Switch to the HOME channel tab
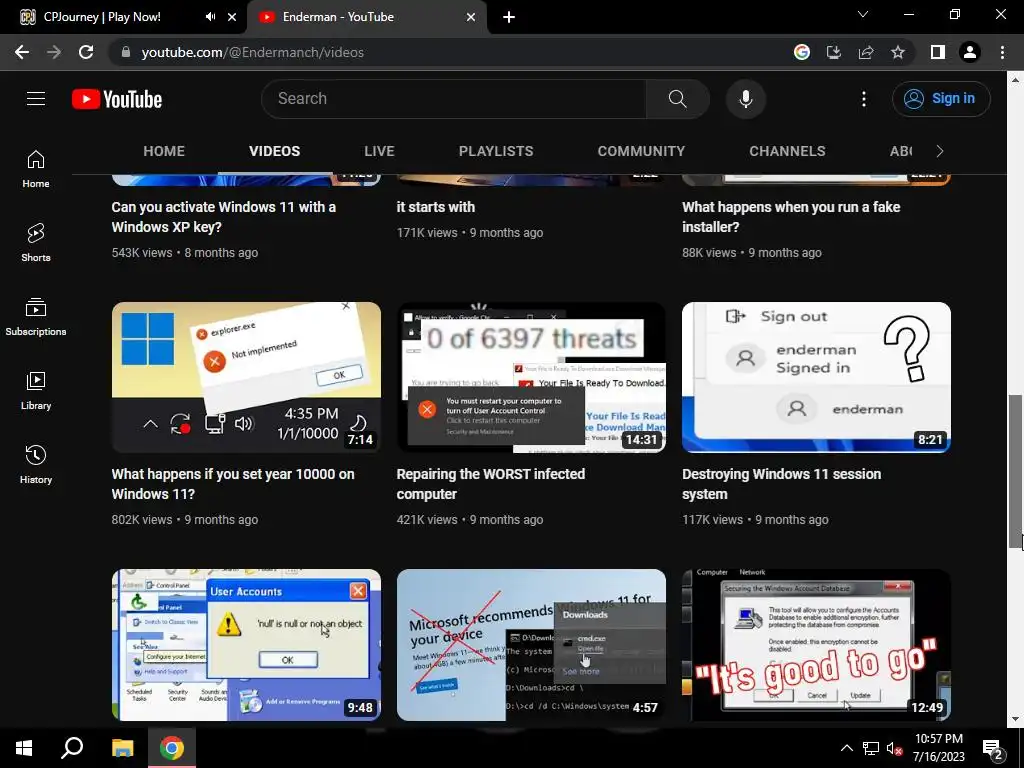This screenshot has width=1024, height=768. (164, 151)
